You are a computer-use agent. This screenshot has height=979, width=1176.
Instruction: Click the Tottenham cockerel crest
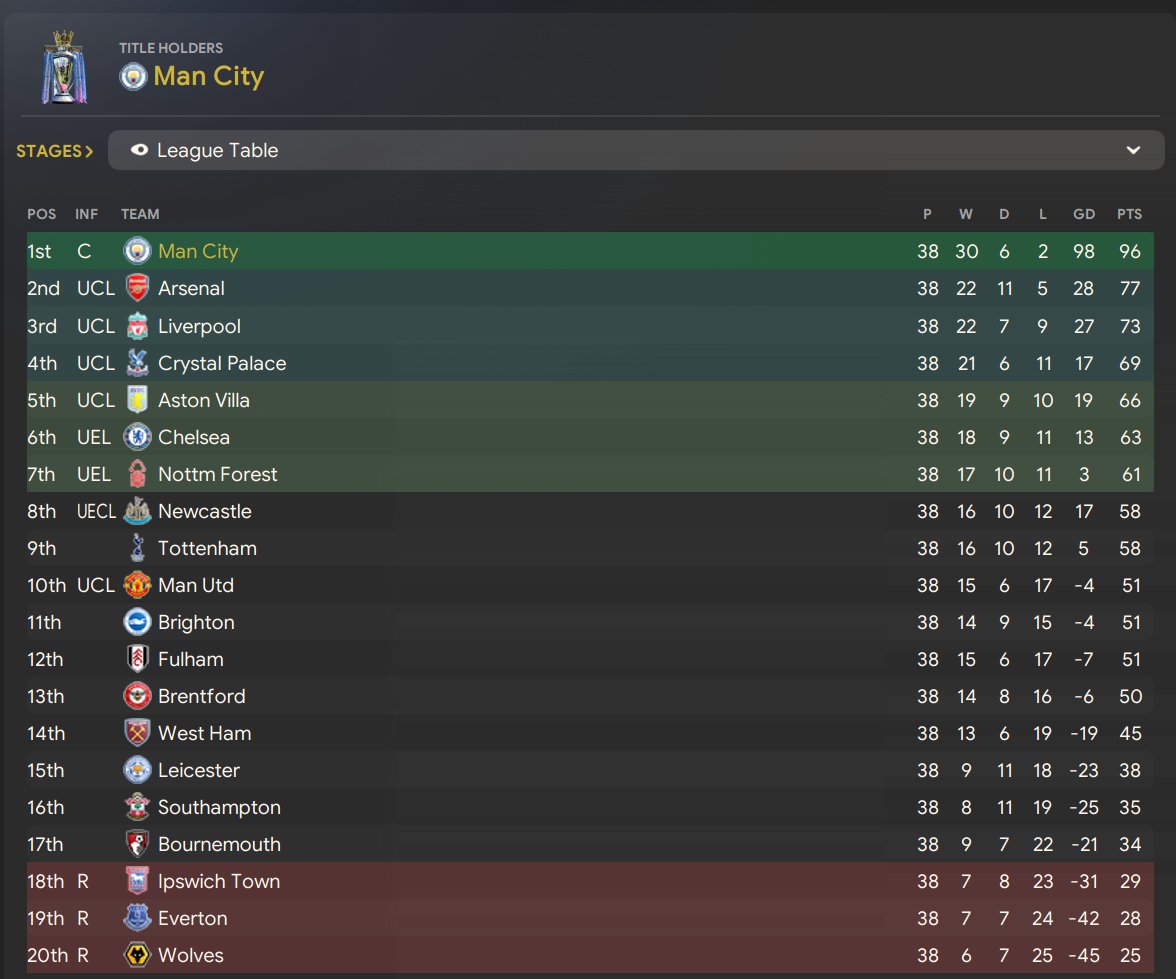click(x=137, y=548)
